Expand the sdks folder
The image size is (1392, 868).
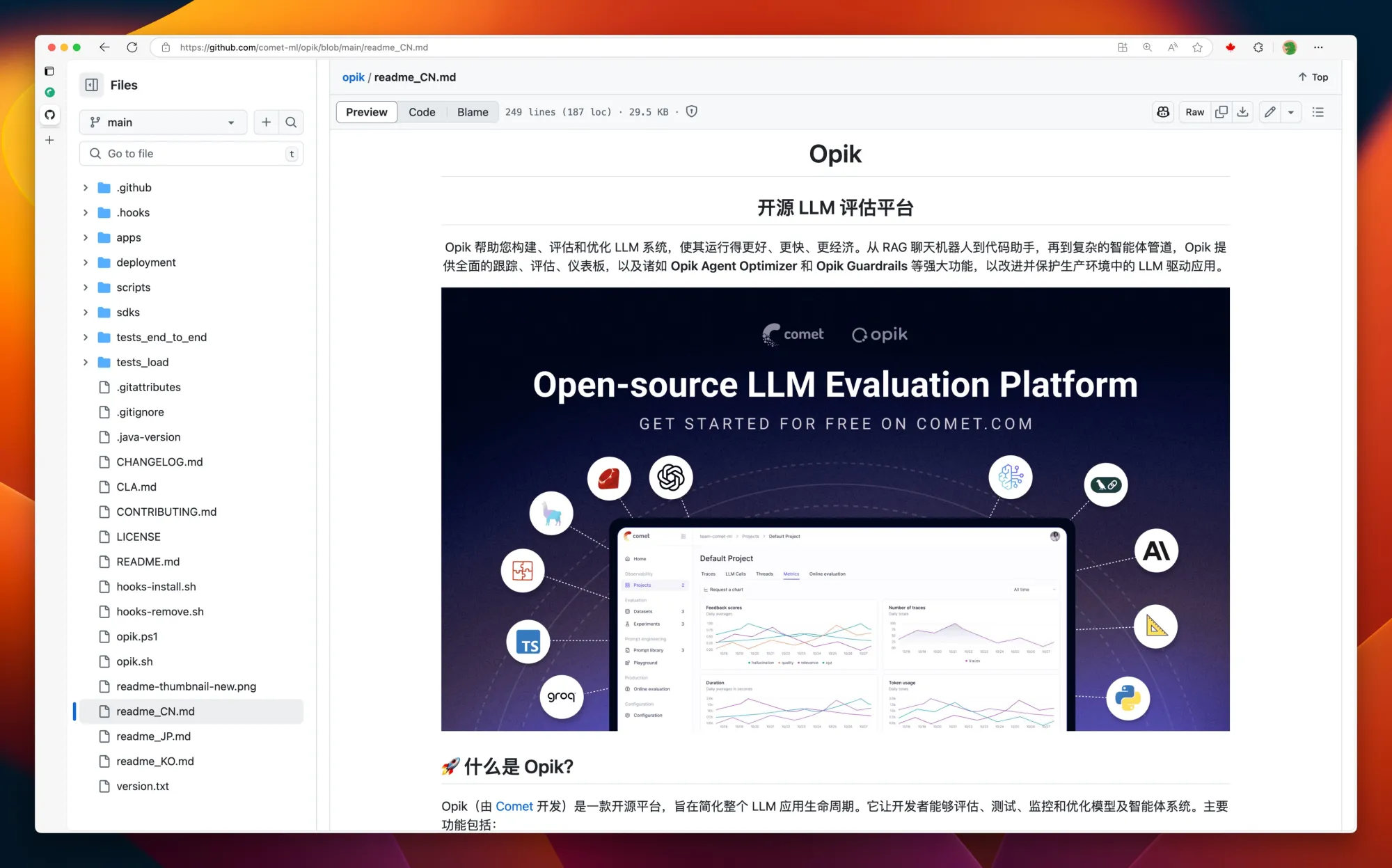point(86,313)
